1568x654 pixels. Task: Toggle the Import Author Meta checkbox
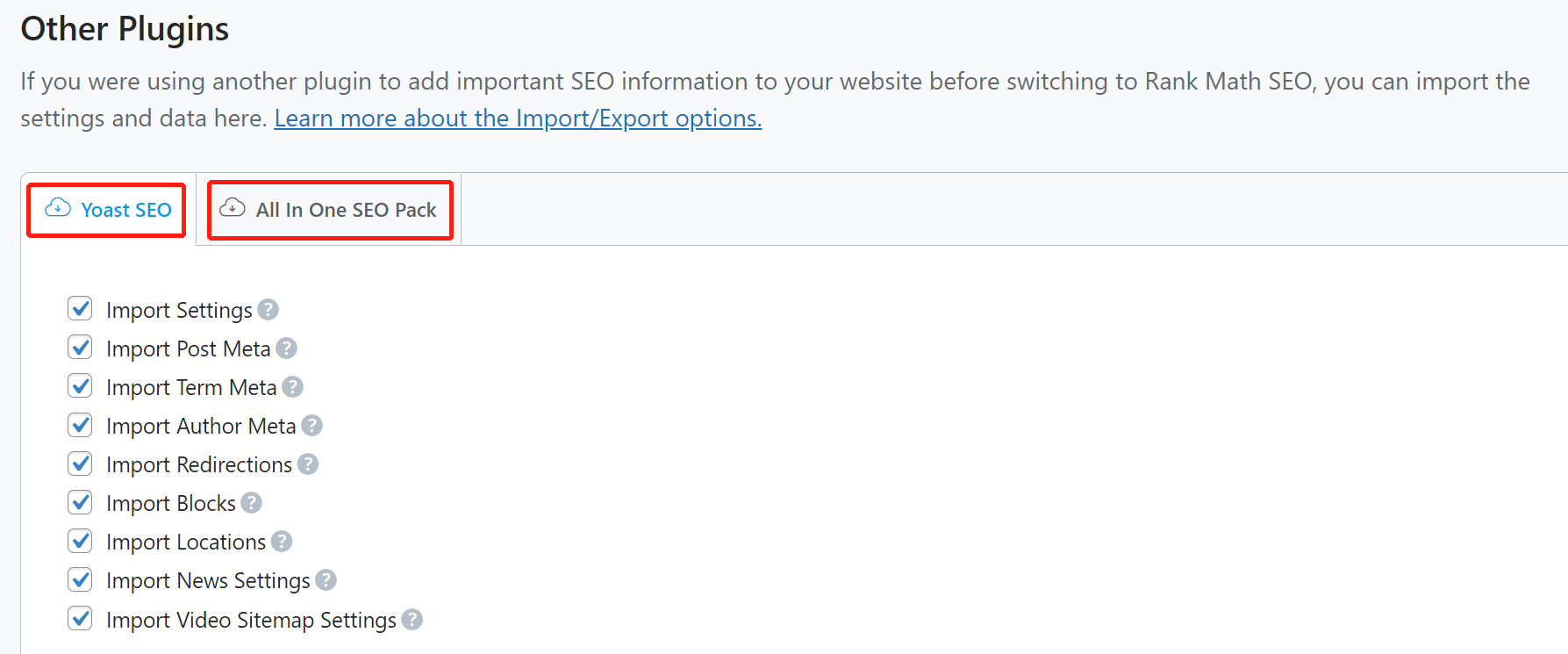point(81,425)
